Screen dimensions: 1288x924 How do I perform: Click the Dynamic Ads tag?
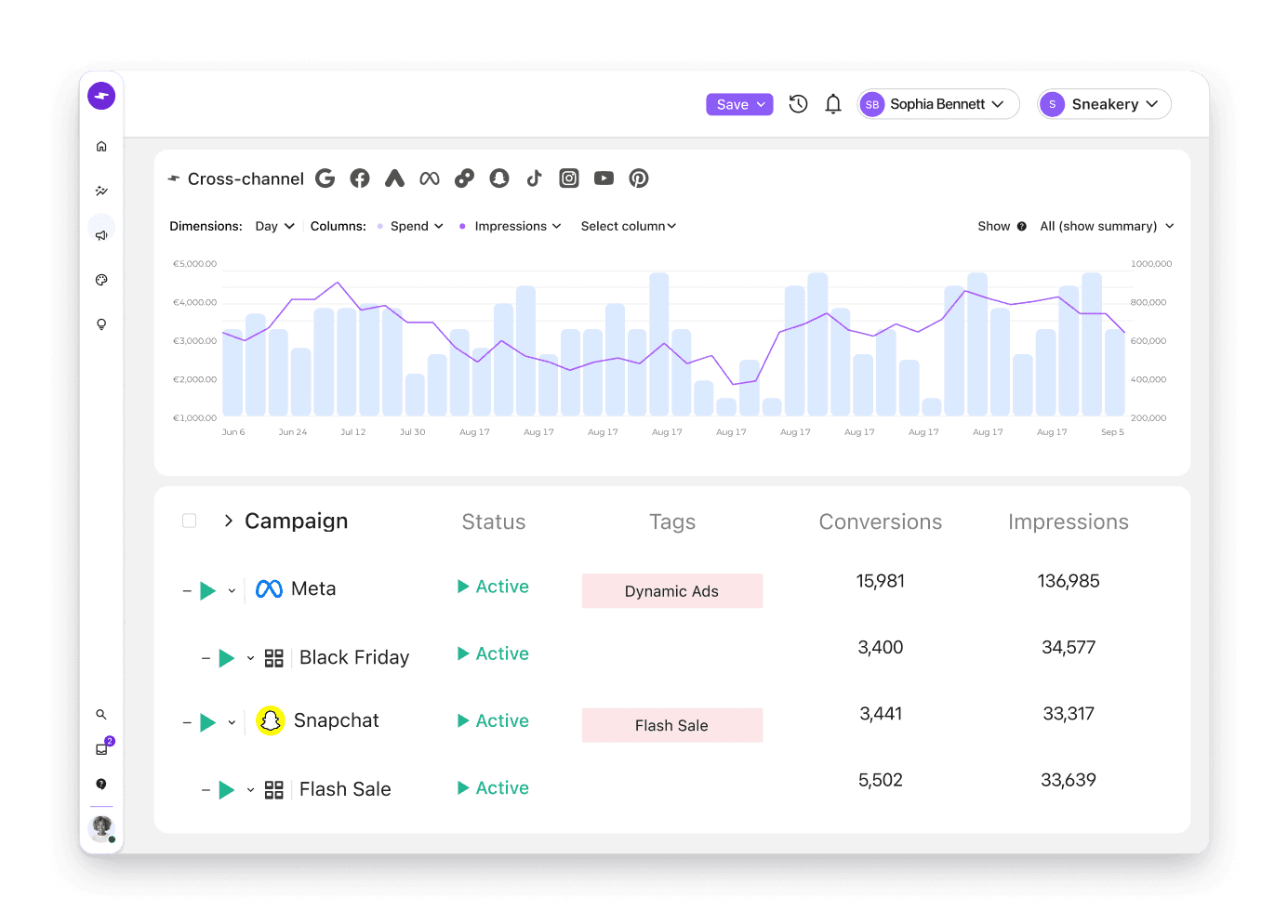click(672, 591)
